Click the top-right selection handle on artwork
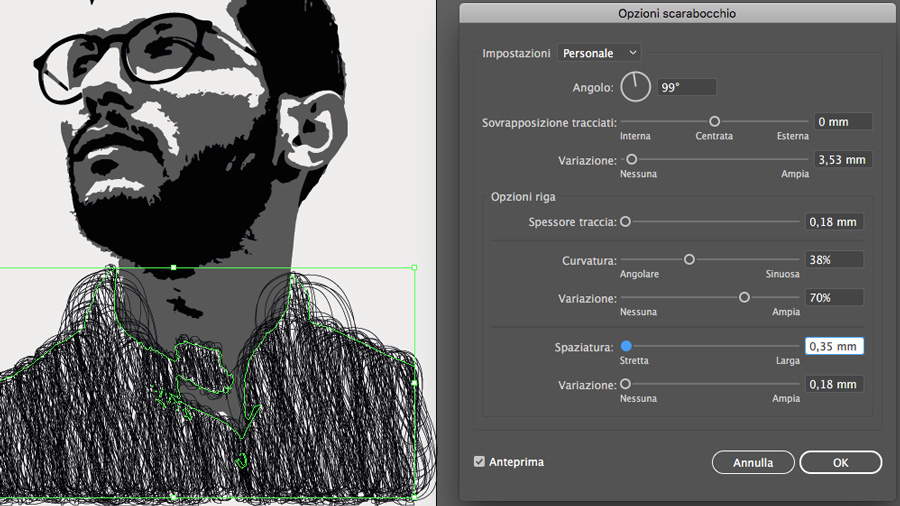The image size is (900, 506). (x=414, y=267)
